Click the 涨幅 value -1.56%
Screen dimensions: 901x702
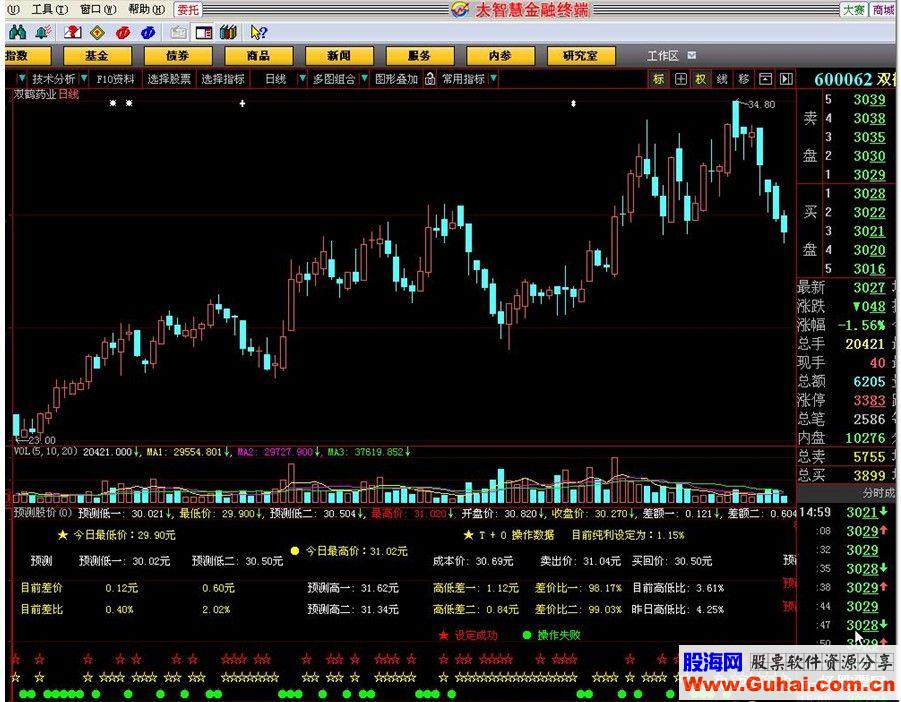pyautogui.click(x=861, y=325)
